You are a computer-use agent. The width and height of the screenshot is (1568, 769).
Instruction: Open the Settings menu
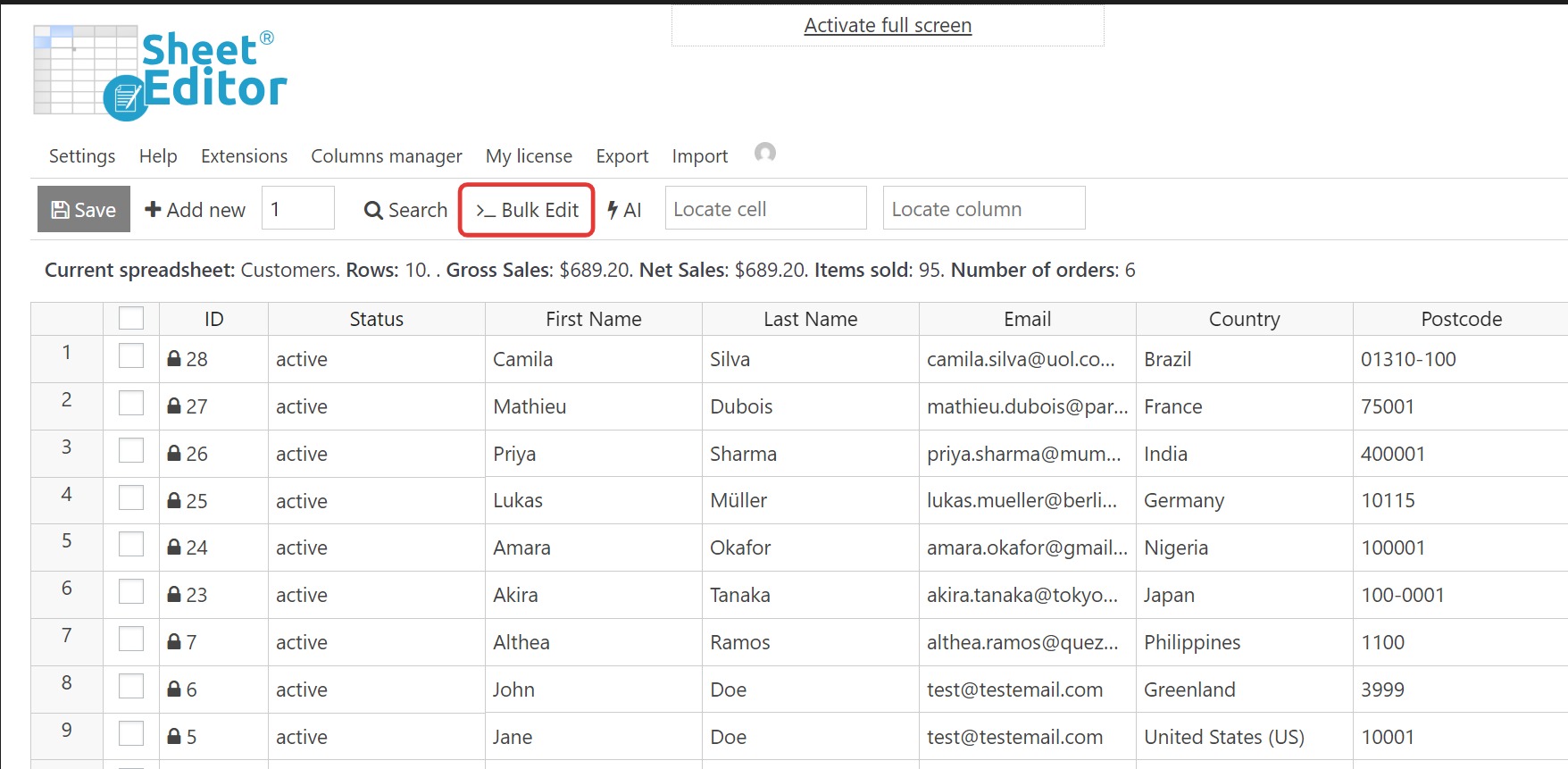82,156
